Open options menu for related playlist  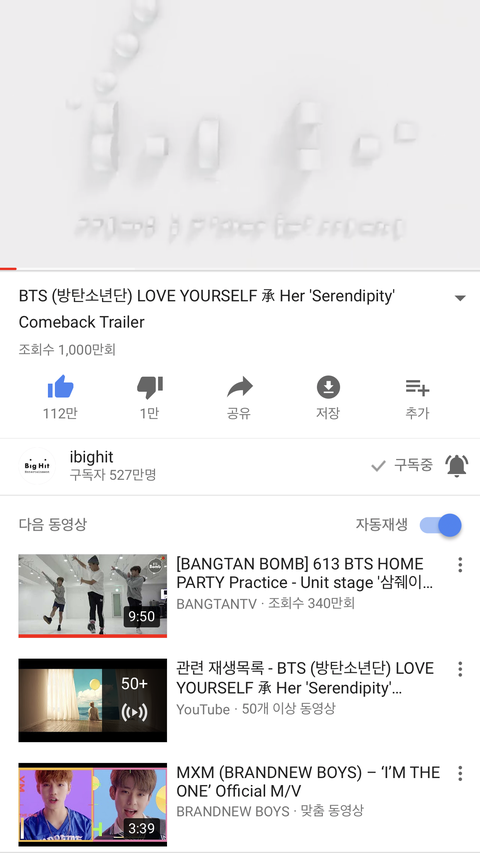click(x=460, y=669)
